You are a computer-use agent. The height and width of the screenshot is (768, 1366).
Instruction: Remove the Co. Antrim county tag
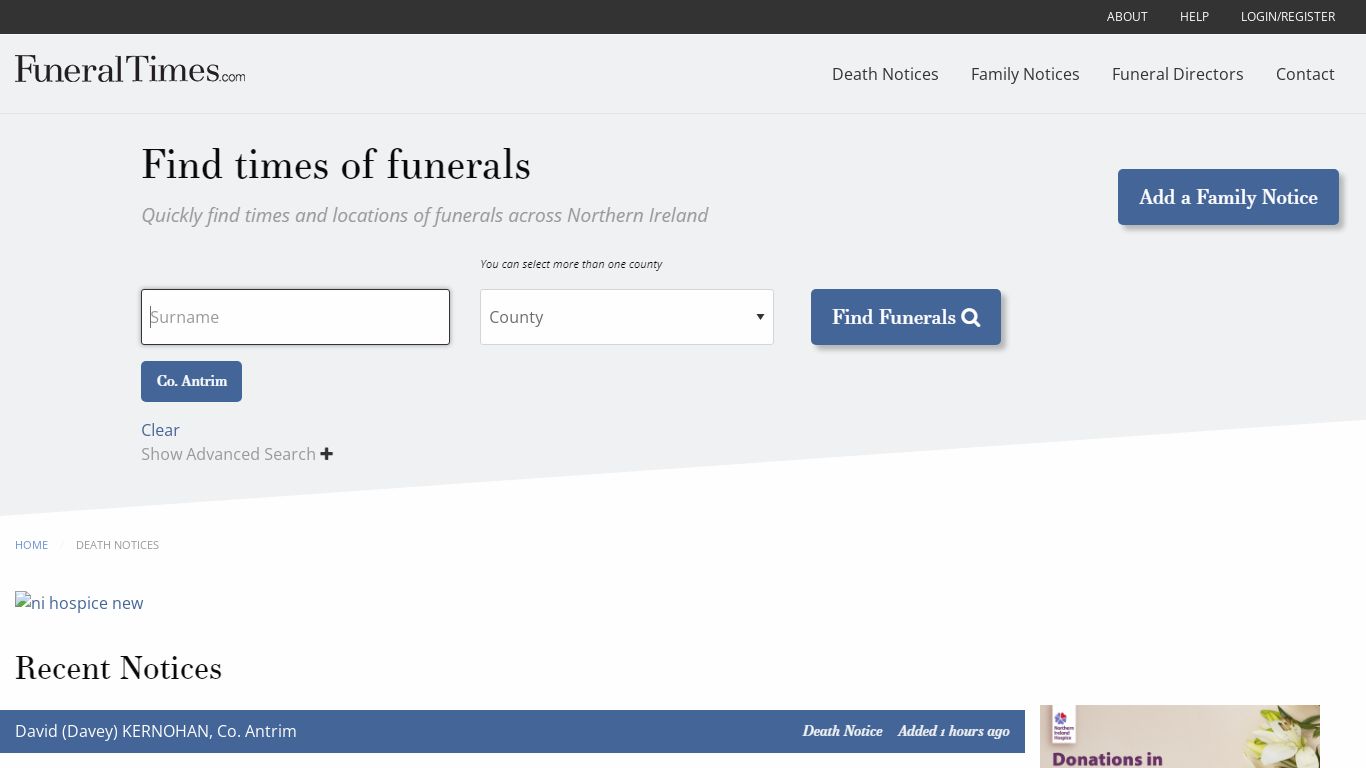click(x=191, y=381)
